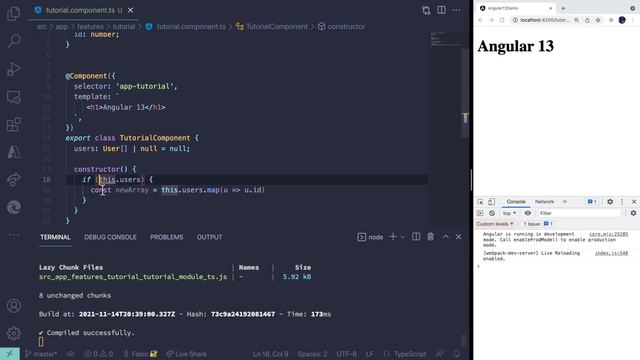Split the editor to the right

441,10
